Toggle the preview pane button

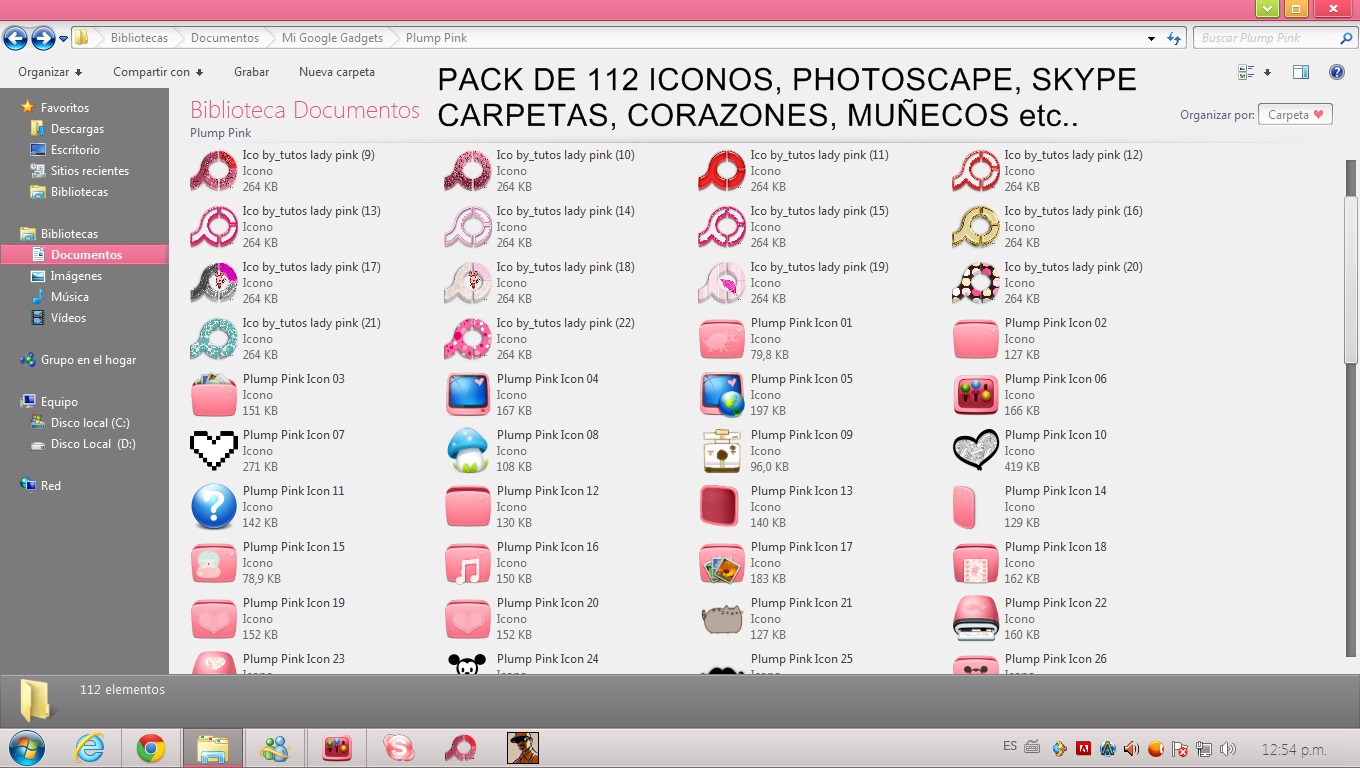pyautogui.click(x=1301, y=71)
